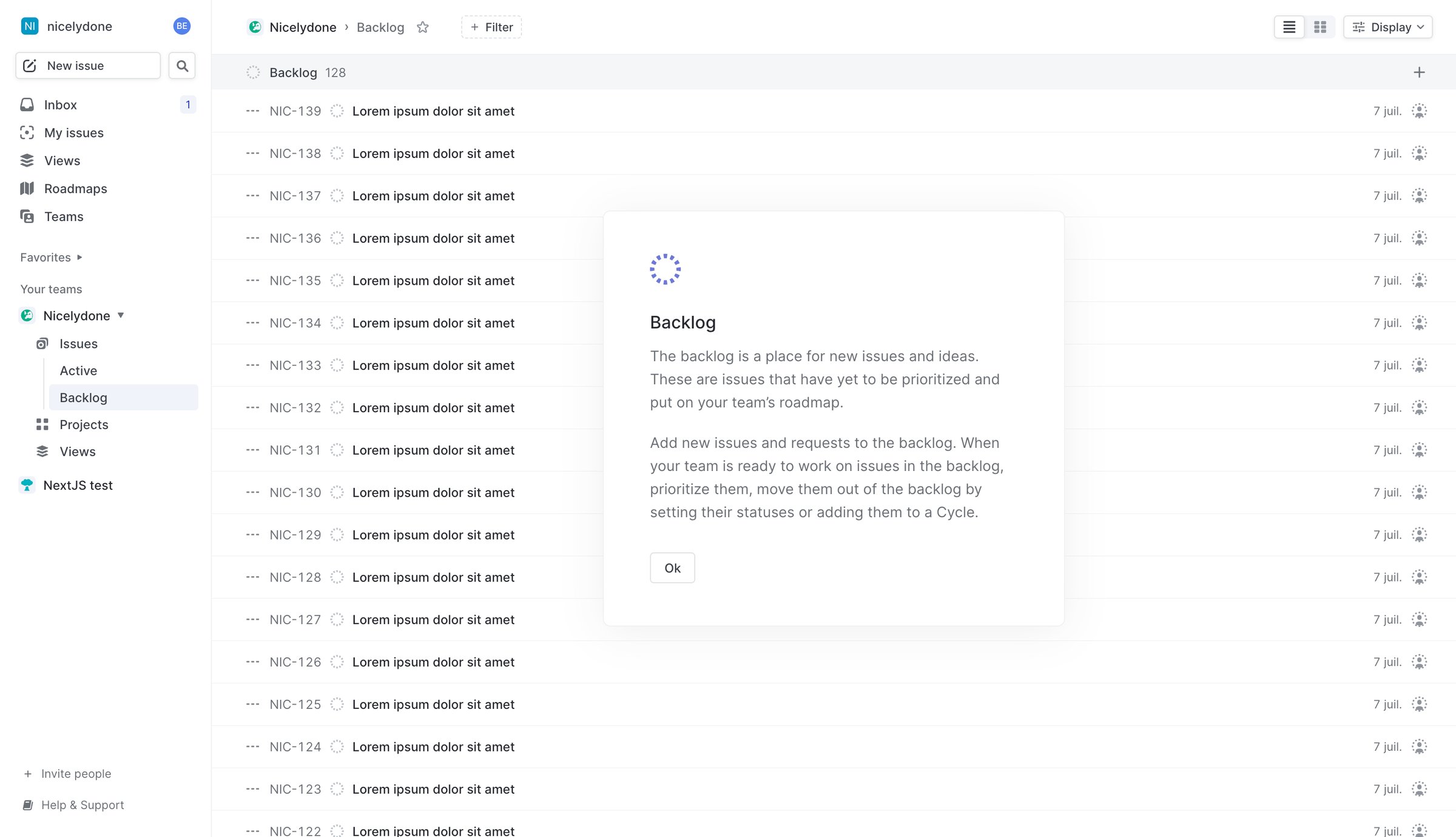Image resolution: width=1456 pixels, height=837 pixels.
Task: Click the NextJS test team icon
Action: click(27, 485)
